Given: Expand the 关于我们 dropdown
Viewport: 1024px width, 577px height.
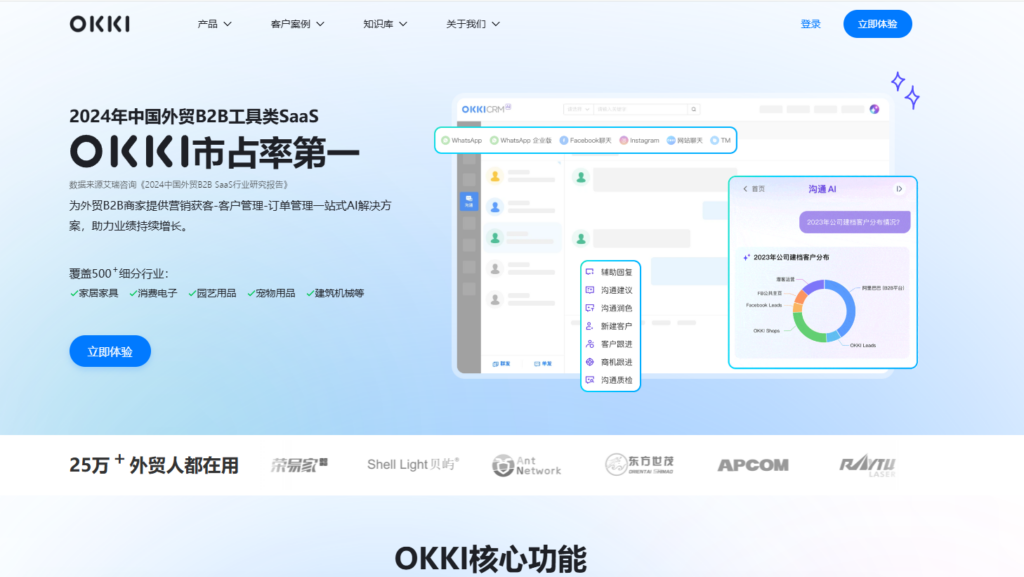Looking at the screenshot, I should coord(473,23).
